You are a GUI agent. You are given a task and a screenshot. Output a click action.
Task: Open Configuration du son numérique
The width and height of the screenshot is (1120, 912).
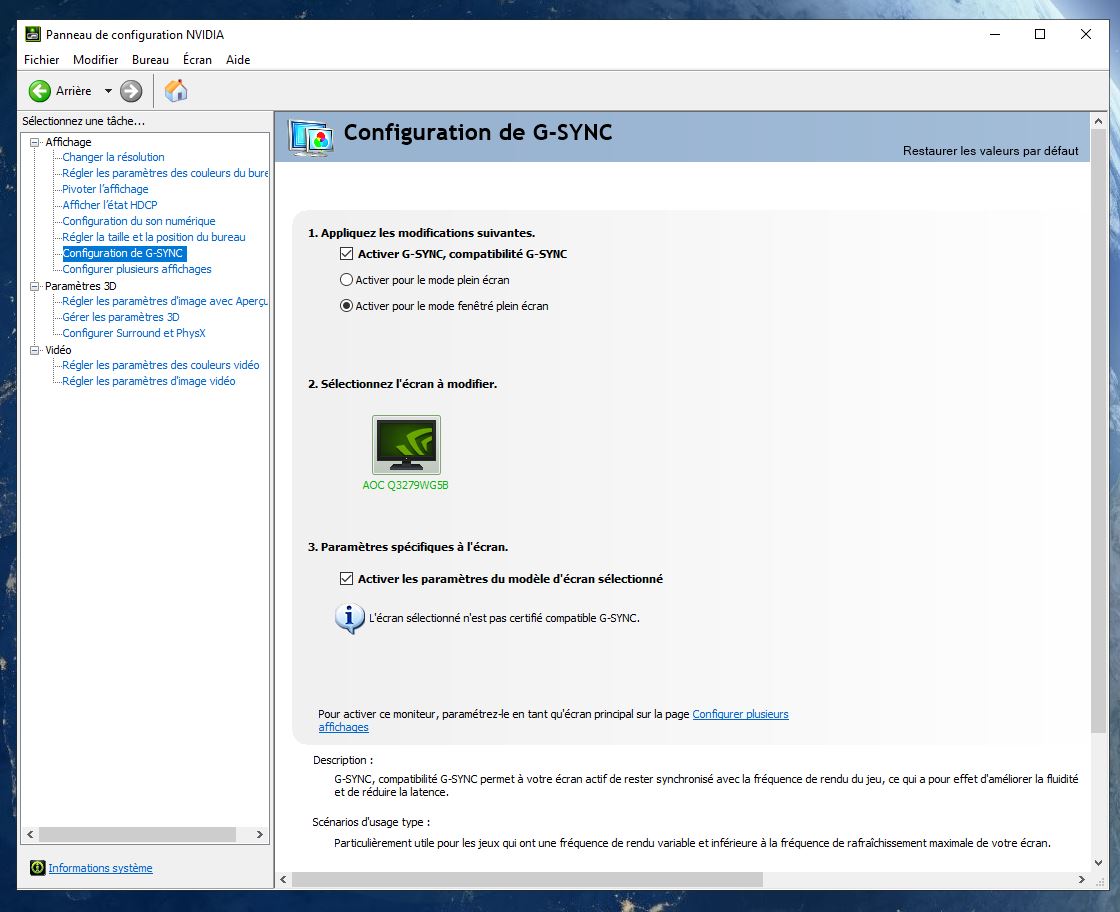[139, 221]
